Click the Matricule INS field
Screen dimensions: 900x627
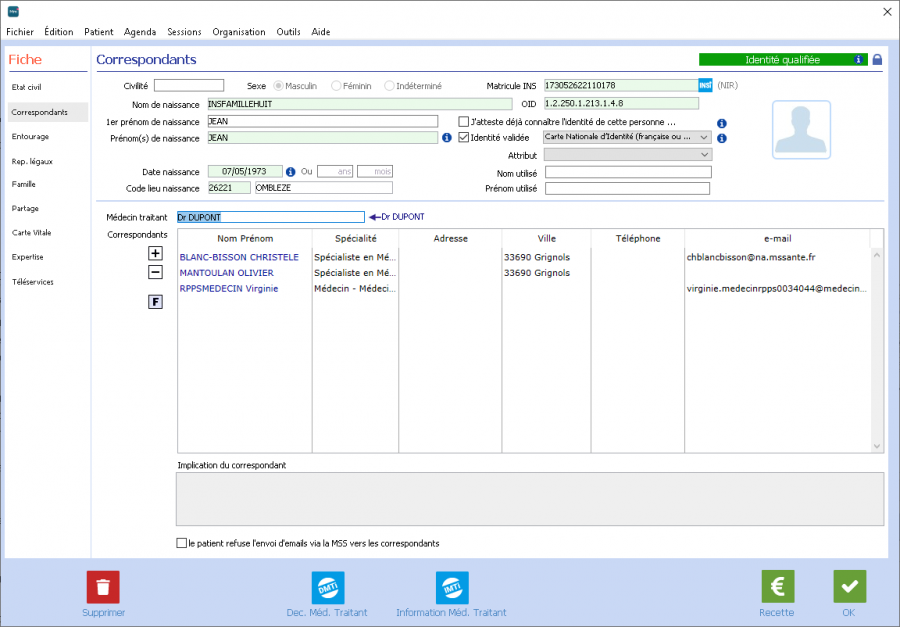[621, 86]
